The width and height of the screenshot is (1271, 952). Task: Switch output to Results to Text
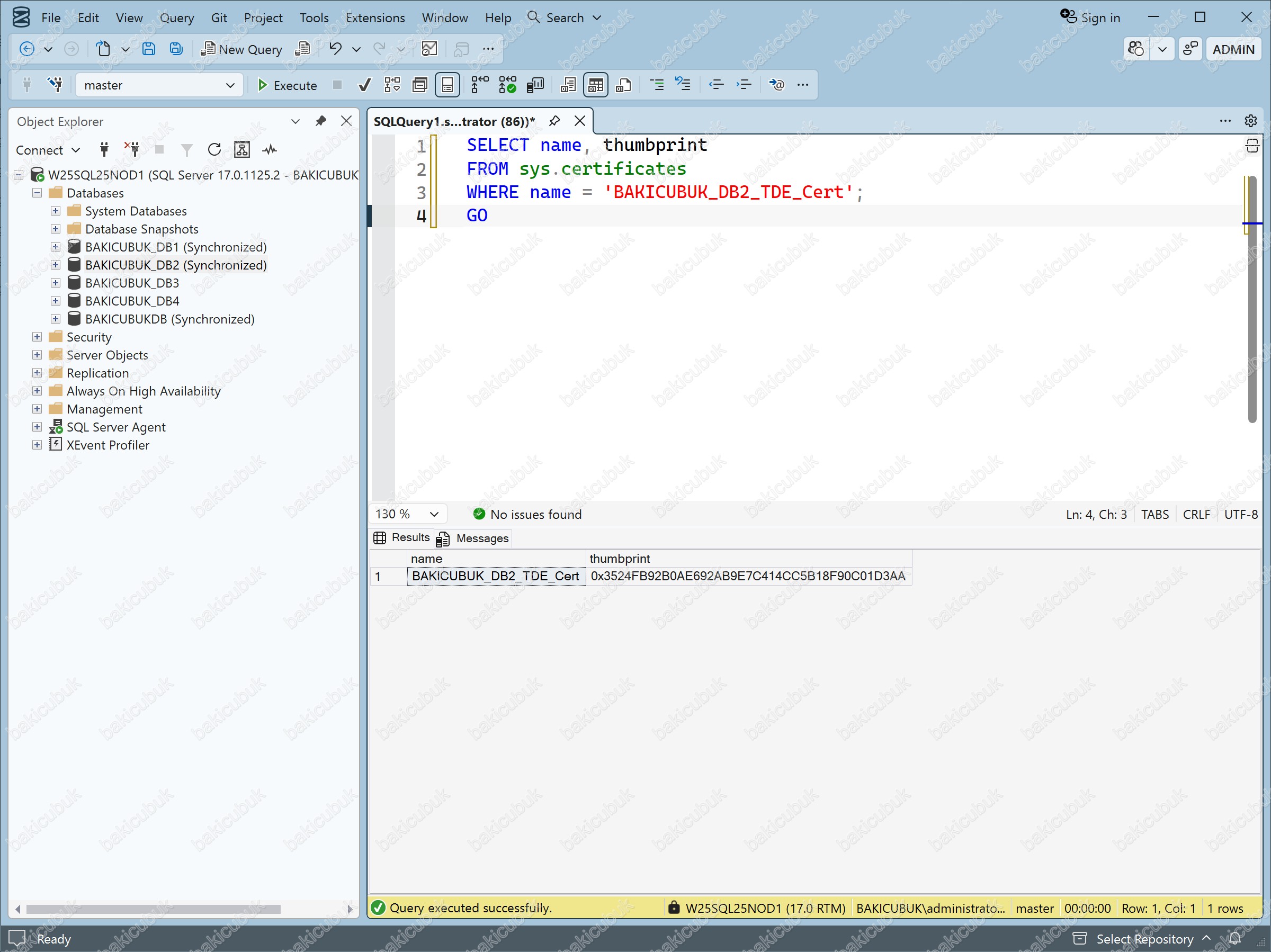click(x=568, y=85)
